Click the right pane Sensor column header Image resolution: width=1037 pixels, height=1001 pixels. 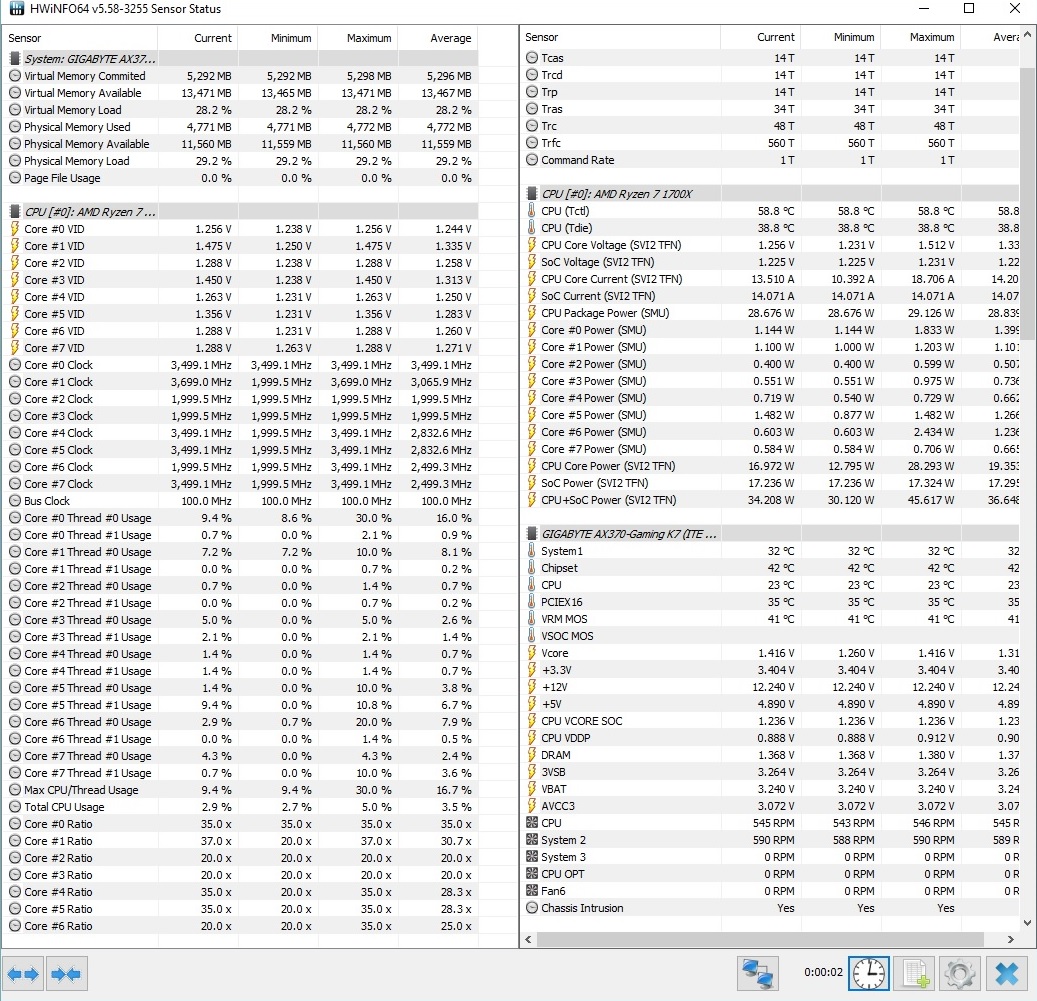pos(620,37)
